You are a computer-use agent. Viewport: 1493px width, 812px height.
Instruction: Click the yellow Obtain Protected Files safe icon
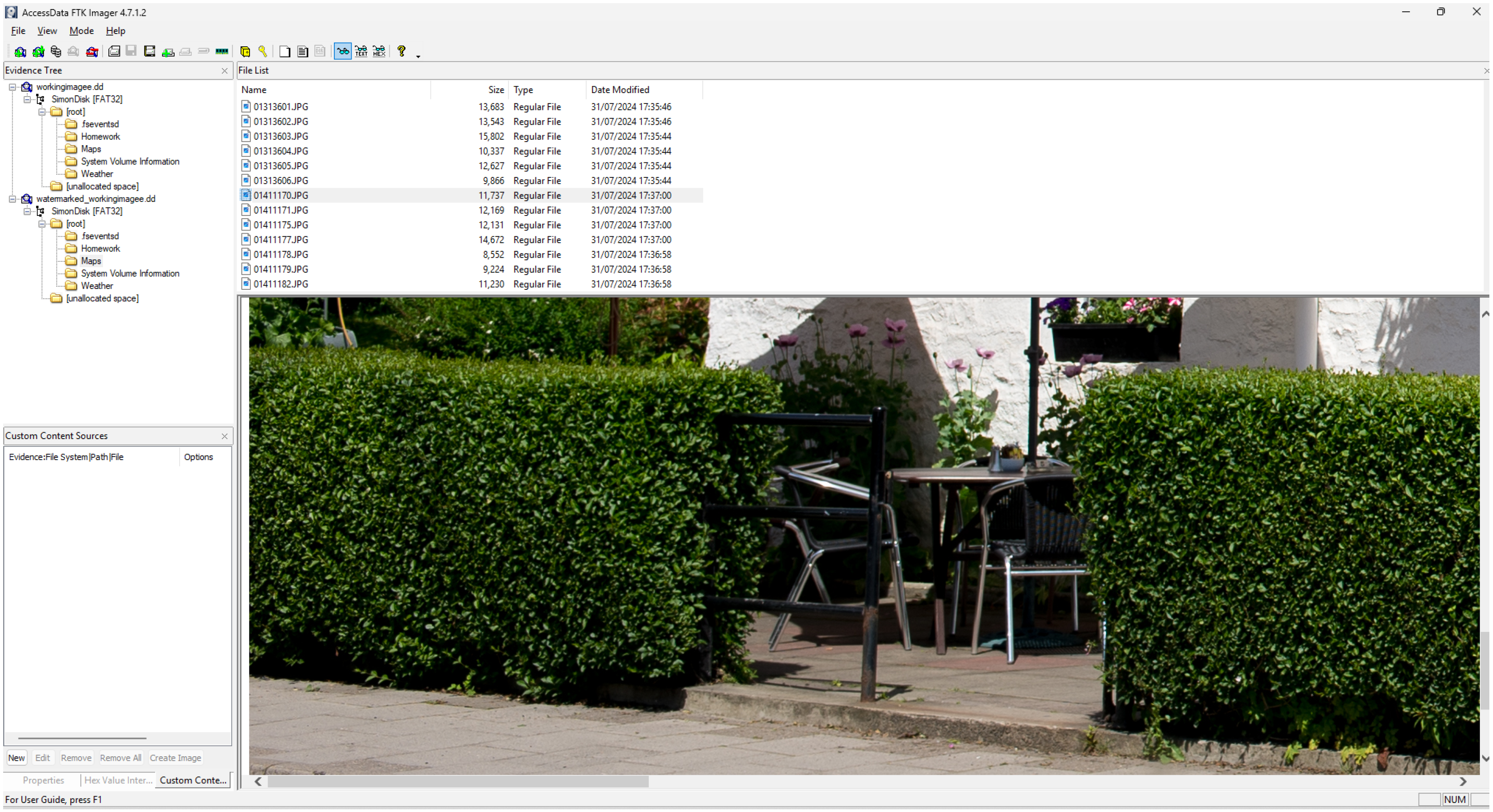point(245,52)
